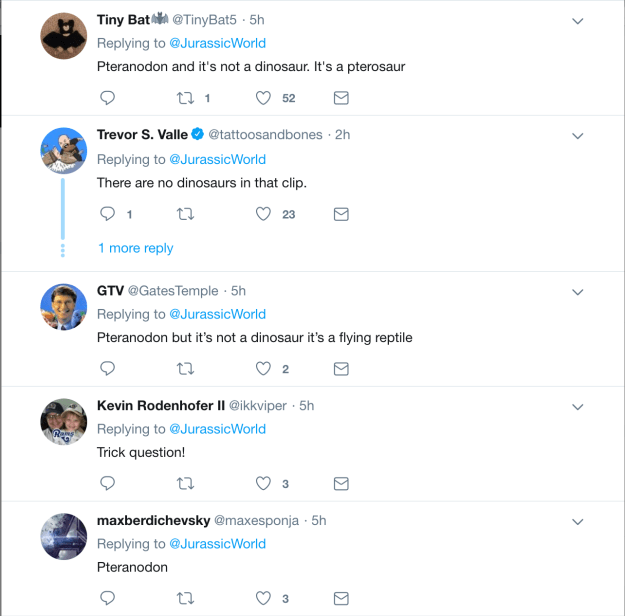Retweet Tiny Bat's pterosaur tweet
The width and height of the screenshot is (625, 616).
click(x=185, y=98)
